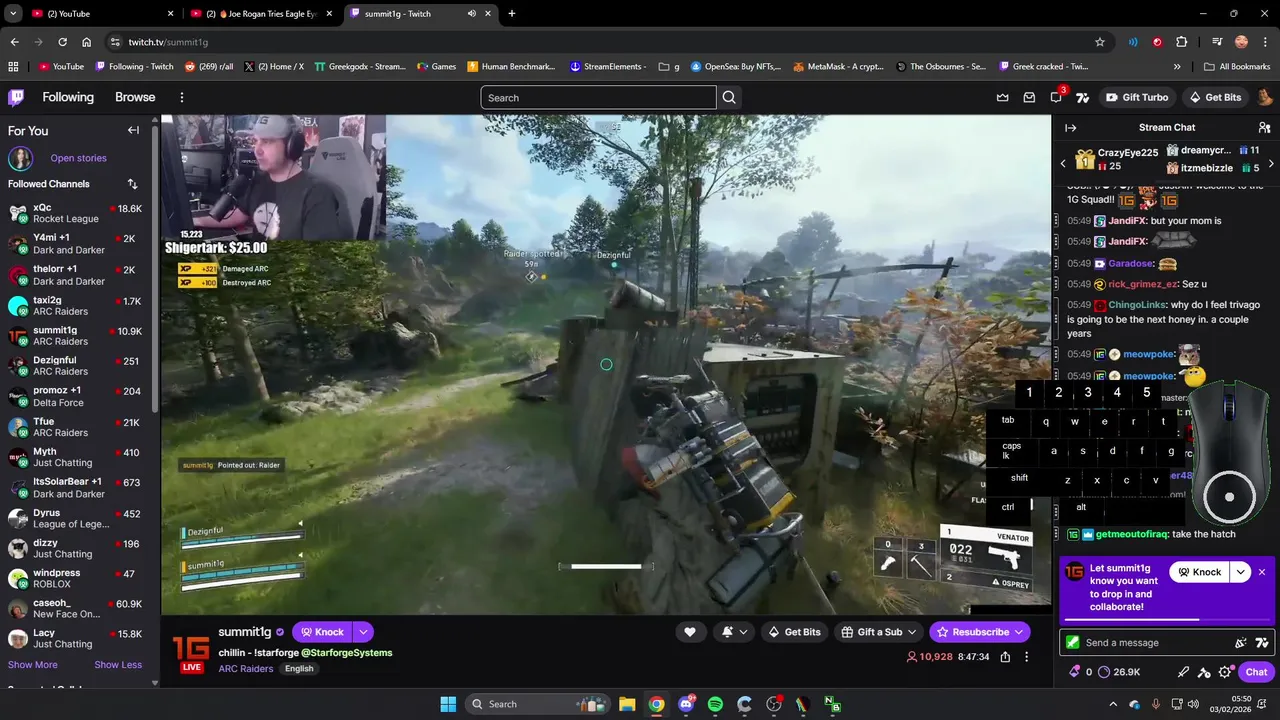Viewport: 1280px width, 720px height.
Task: Open the Browse menu item
Action: pos(135,97)
